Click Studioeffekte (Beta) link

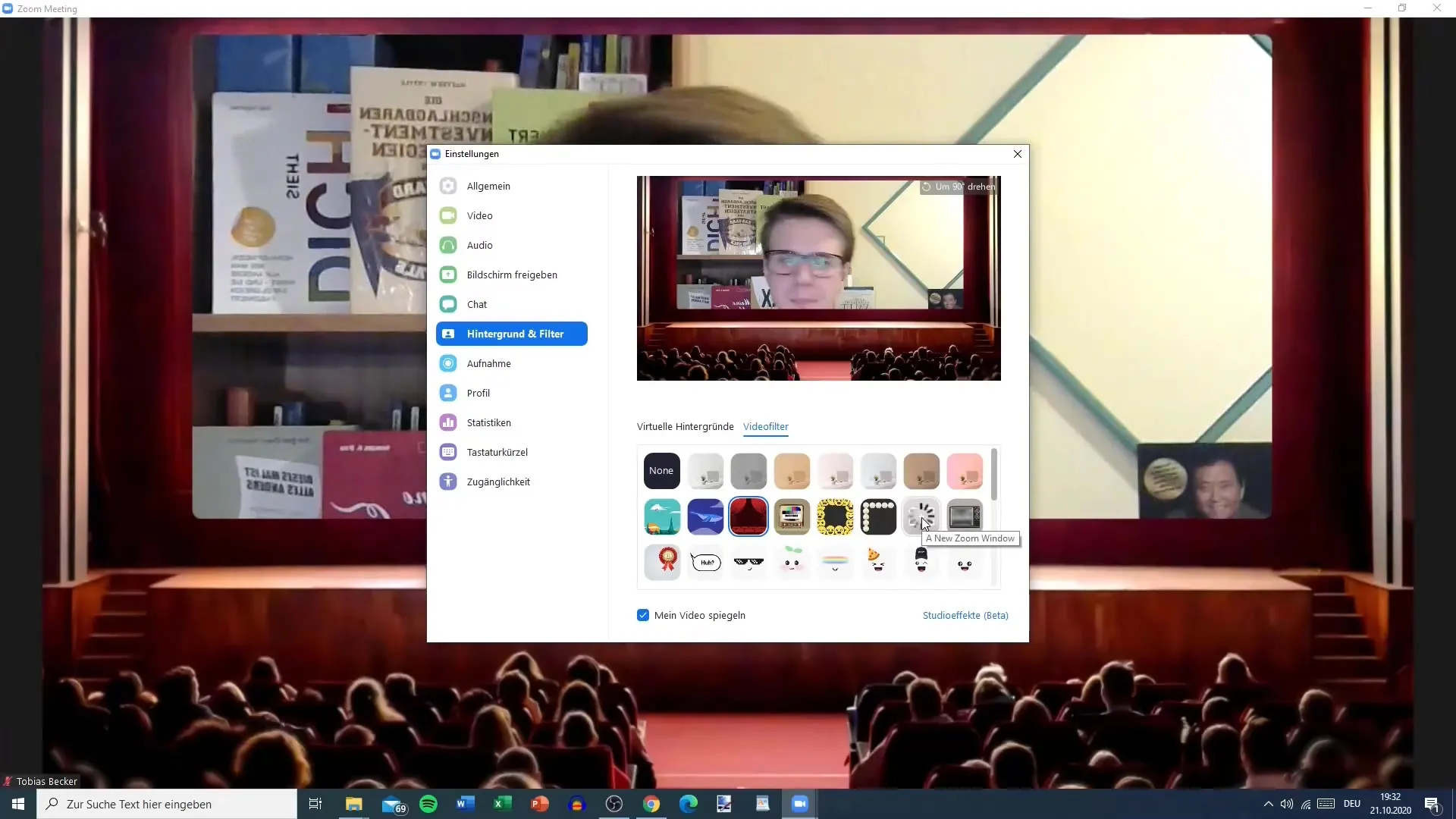coord(965,615)
